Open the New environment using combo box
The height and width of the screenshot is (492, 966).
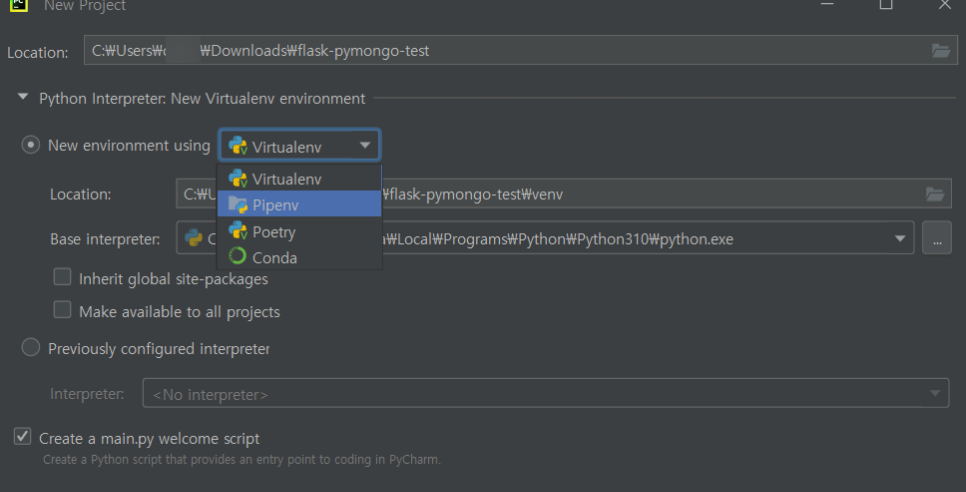click(x=299, y=146)
